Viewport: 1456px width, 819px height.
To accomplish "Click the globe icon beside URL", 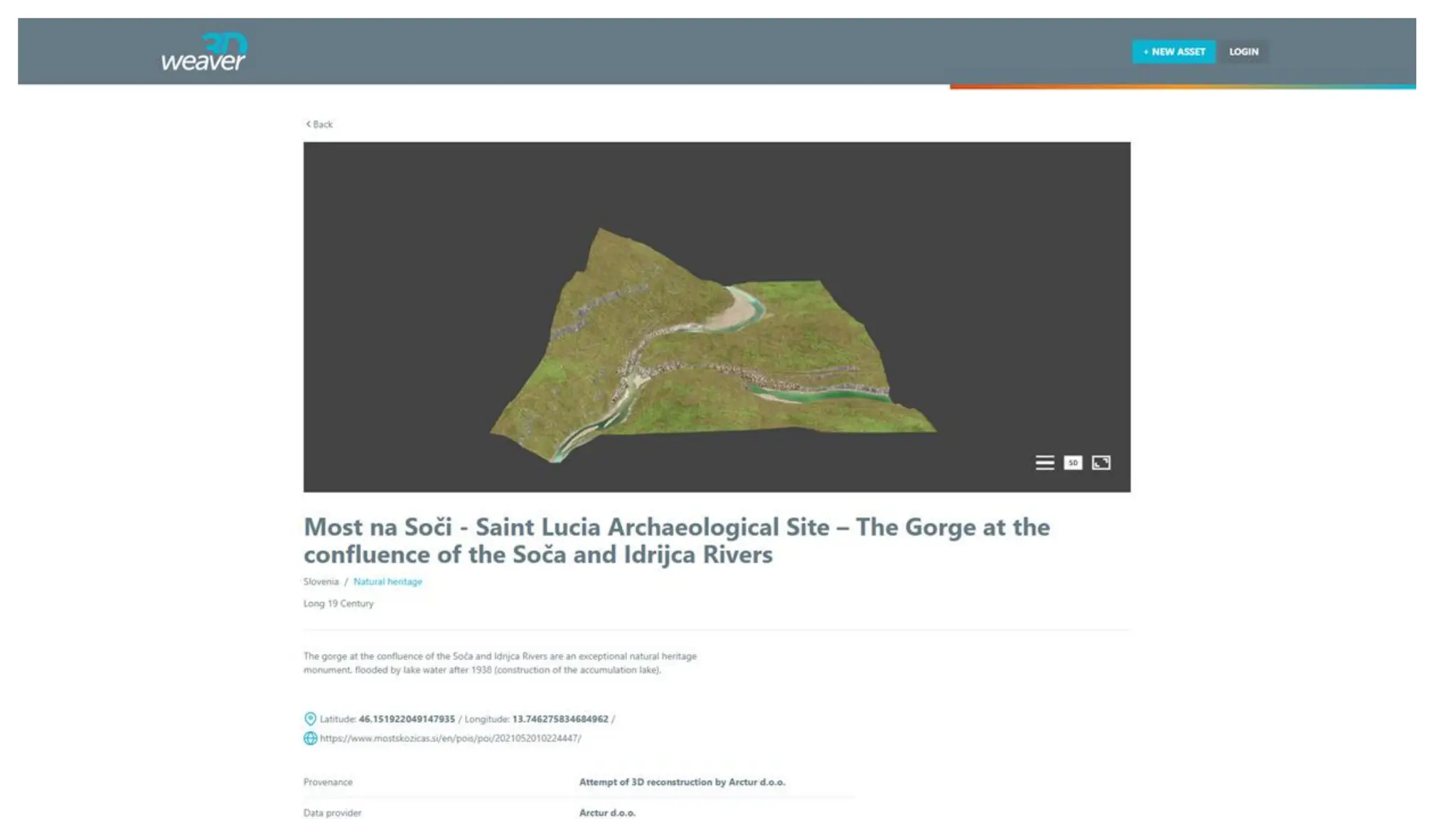I will click(x=310, y=738).
